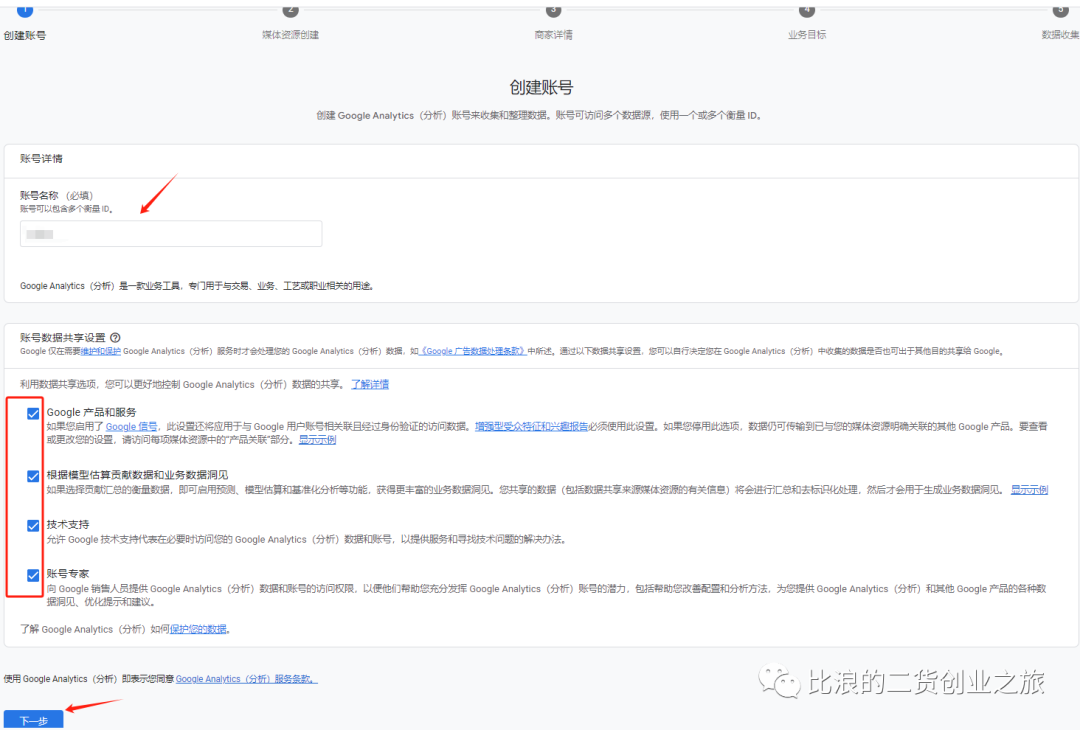
Task: Click the 根据模型估算贡献数据和业务数据洞见 title
Action: pos(137,474)
